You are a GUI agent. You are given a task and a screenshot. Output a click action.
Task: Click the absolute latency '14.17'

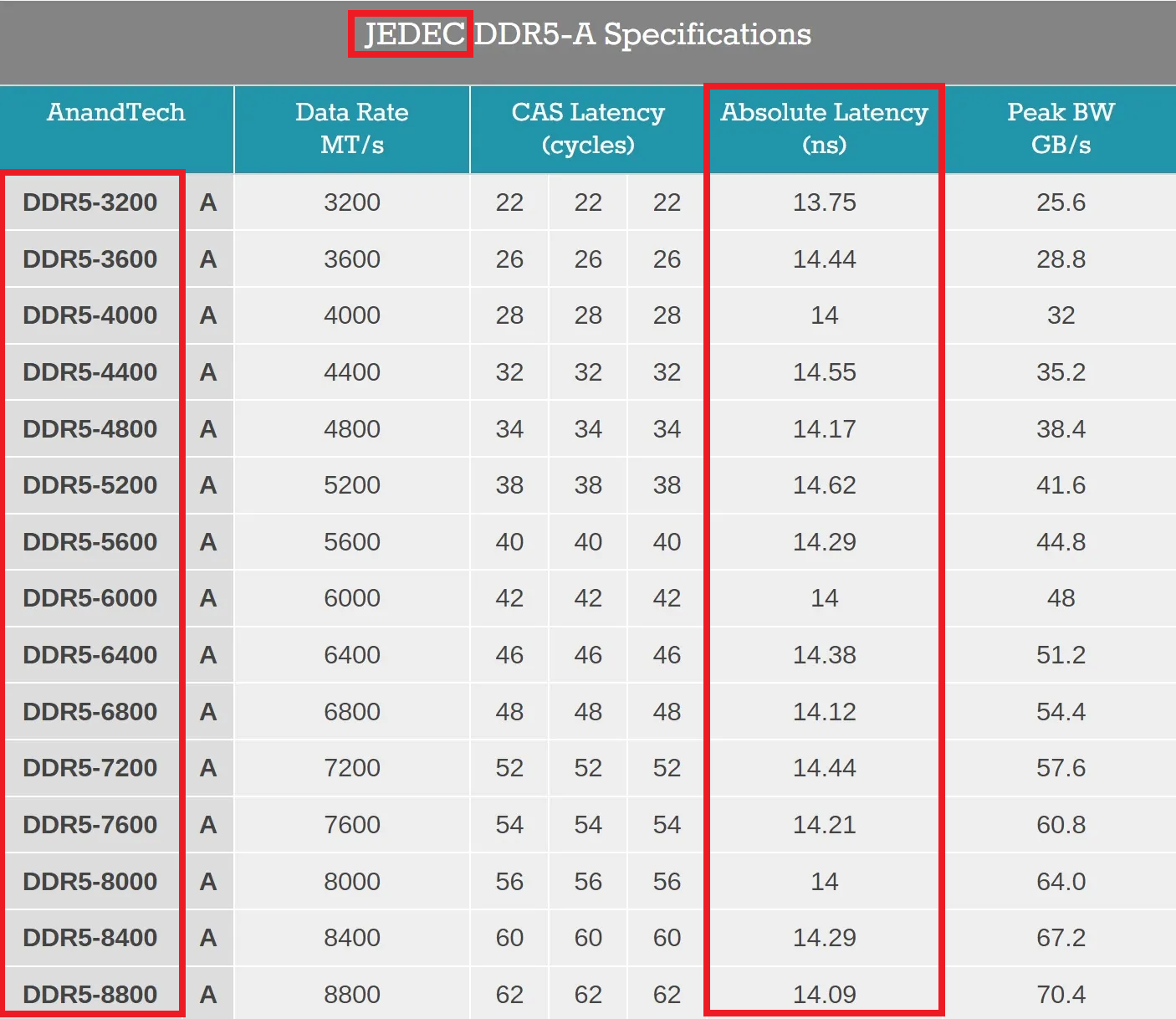click(x=825, y=429)
